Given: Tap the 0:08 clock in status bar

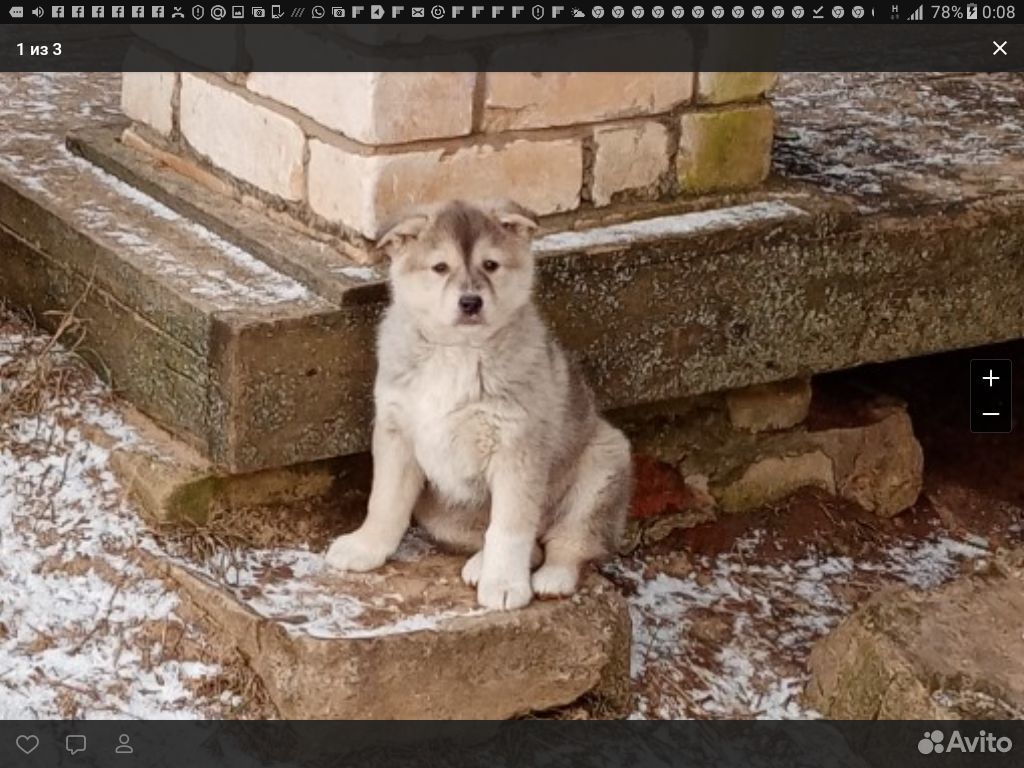Looking at the screenshot, I should (x=996, y=12).
